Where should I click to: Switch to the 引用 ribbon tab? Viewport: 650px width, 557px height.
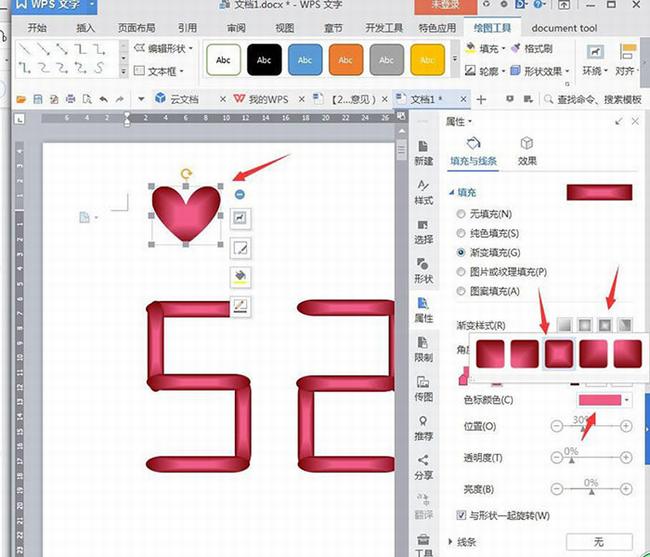click(187, 28)
